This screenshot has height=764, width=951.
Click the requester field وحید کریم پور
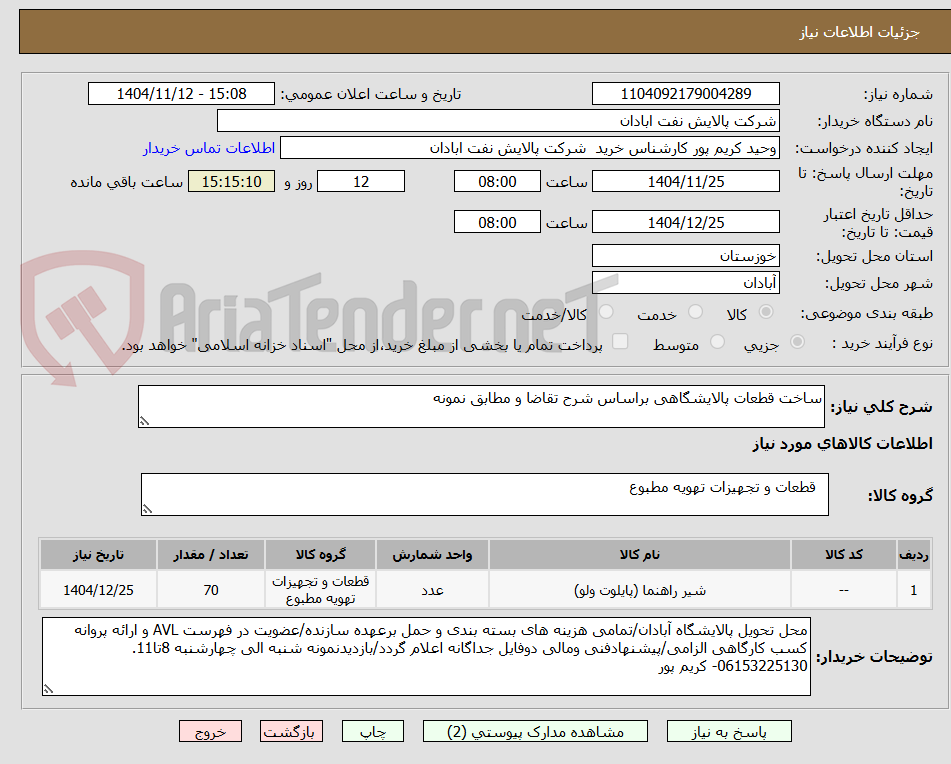529,149
